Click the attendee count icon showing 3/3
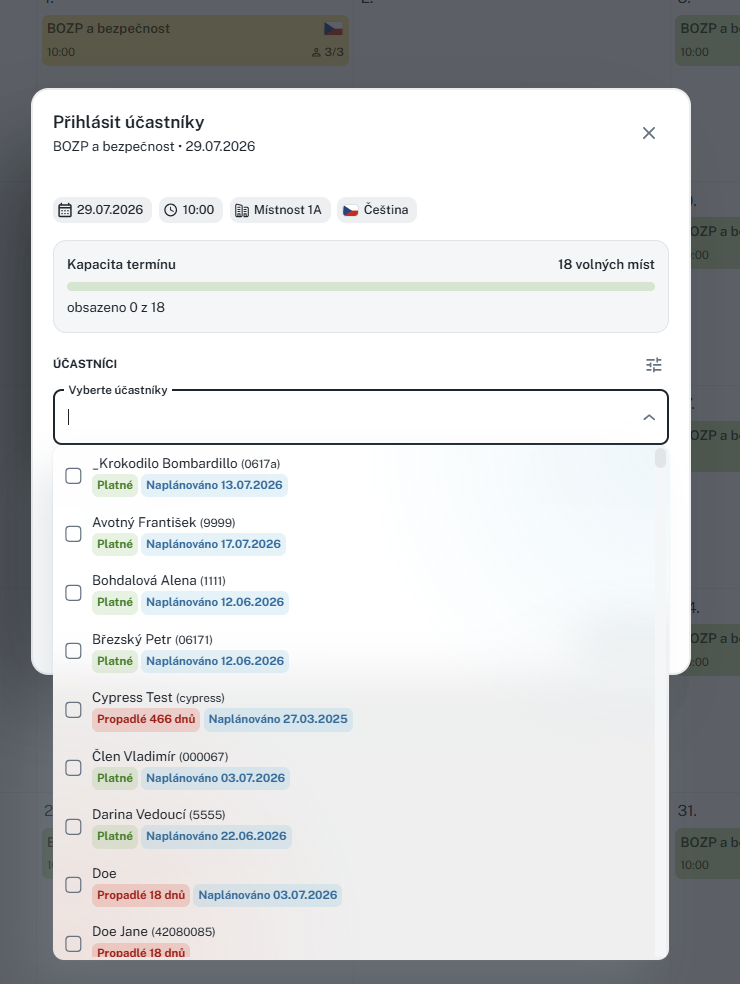The width and height of the screenshot is (740, 984). tap(316, 53)
